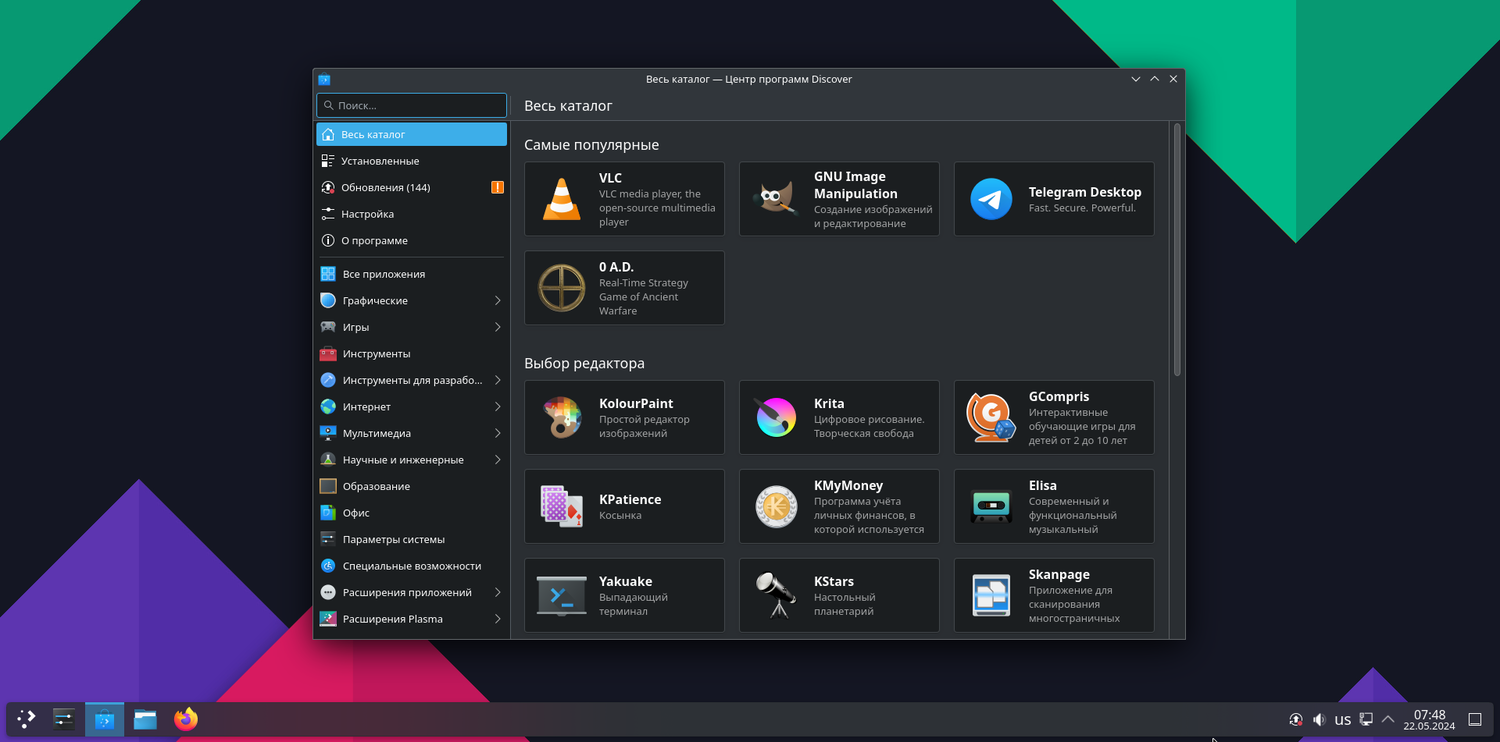Switch keyboard layout via US indicator
This screenshot has height=742, width=1500.
(x=1343, y=720)
